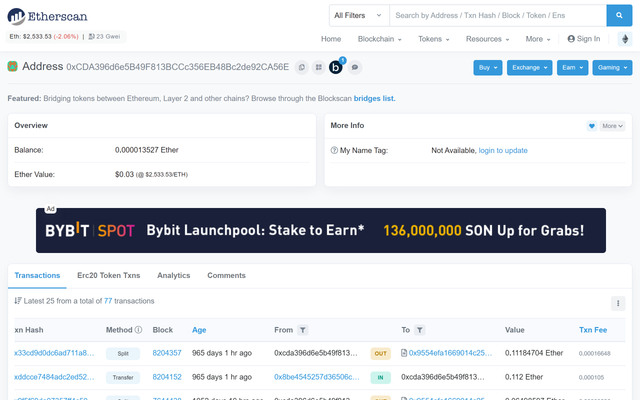Click the Split method badge
This screenshot has height=400, width=640.
(x=123, y=353)
